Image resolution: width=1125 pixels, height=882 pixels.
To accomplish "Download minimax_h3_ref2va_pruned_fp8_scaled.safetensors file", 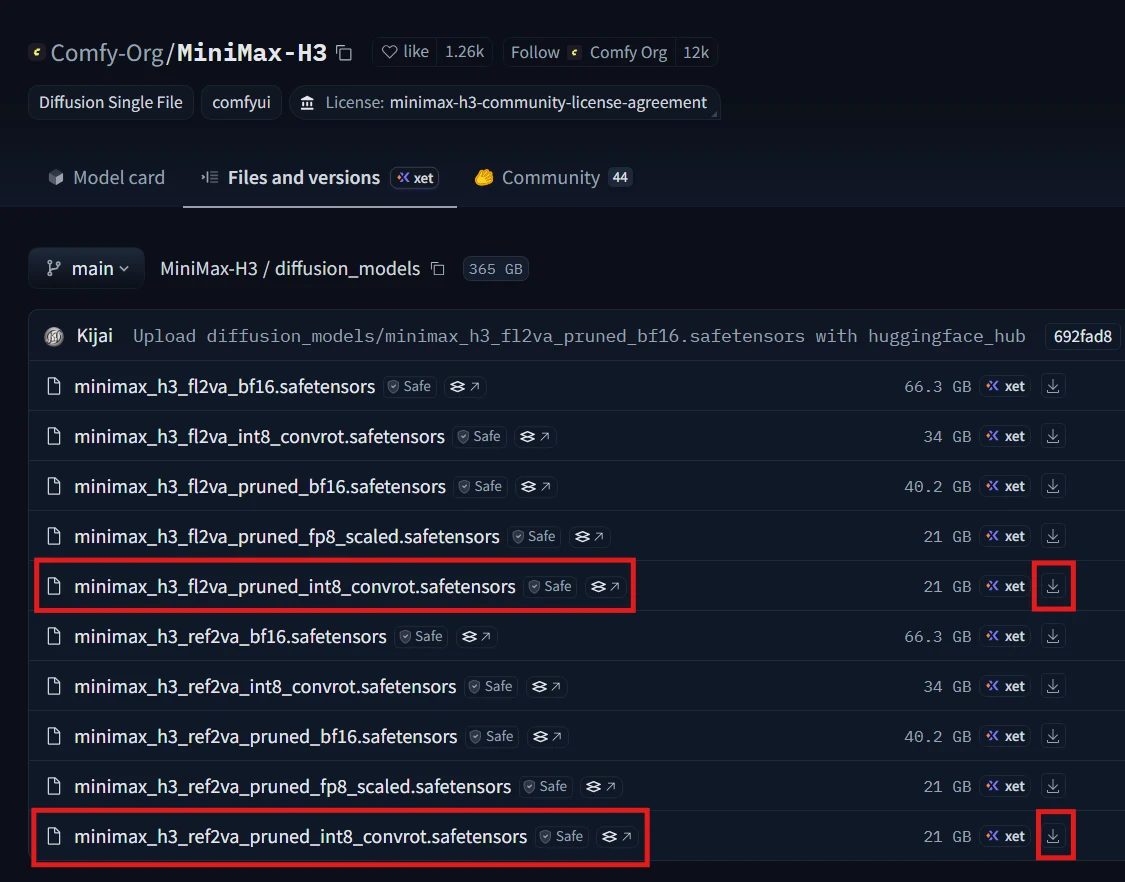I will pyautogui.click(x=1053, y=787).
